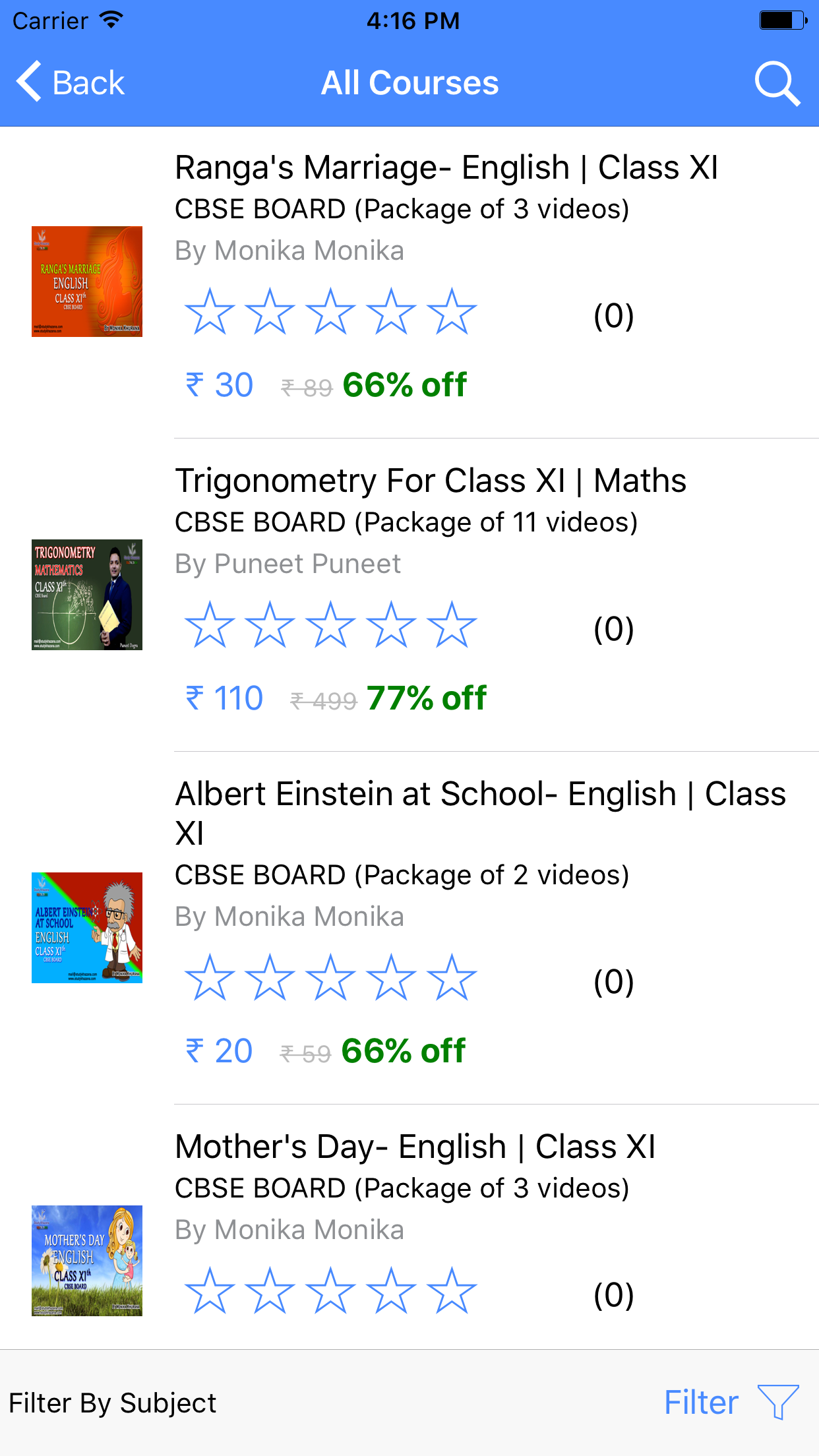Tap the Filter By Subject label
The image size is (819, 1456).
[x=113, y=1403]
